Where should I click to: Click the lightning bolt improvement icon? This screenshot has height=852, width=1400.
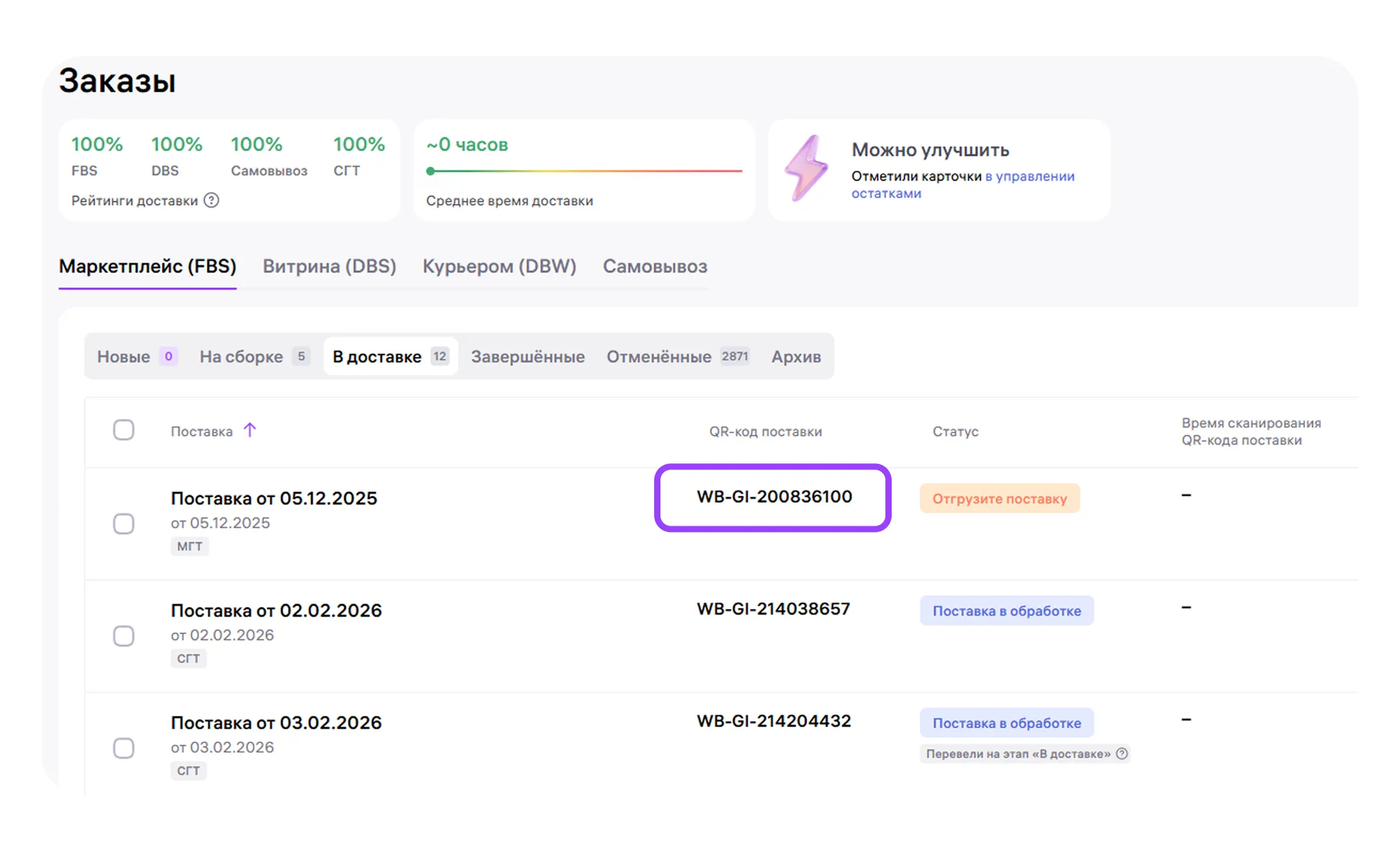pyautogui.click(x=806, y=167)
